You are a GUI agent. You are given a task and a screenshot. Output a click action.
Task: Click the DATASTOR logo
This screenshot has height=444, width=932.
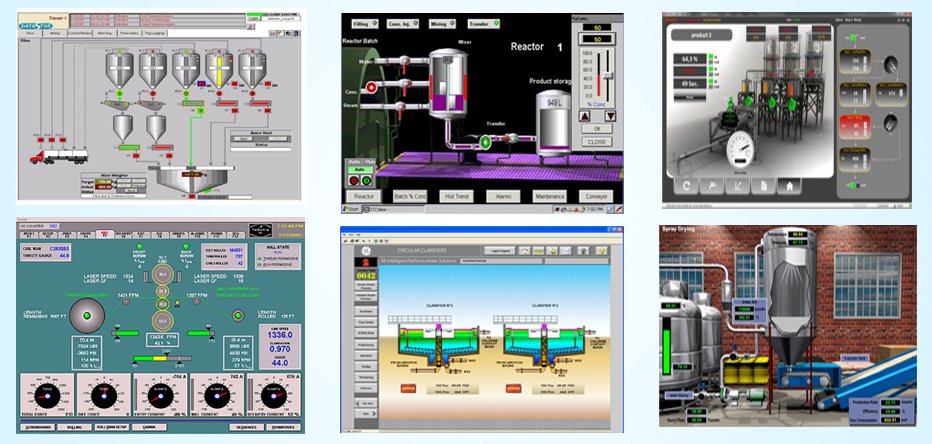[37, 26]
